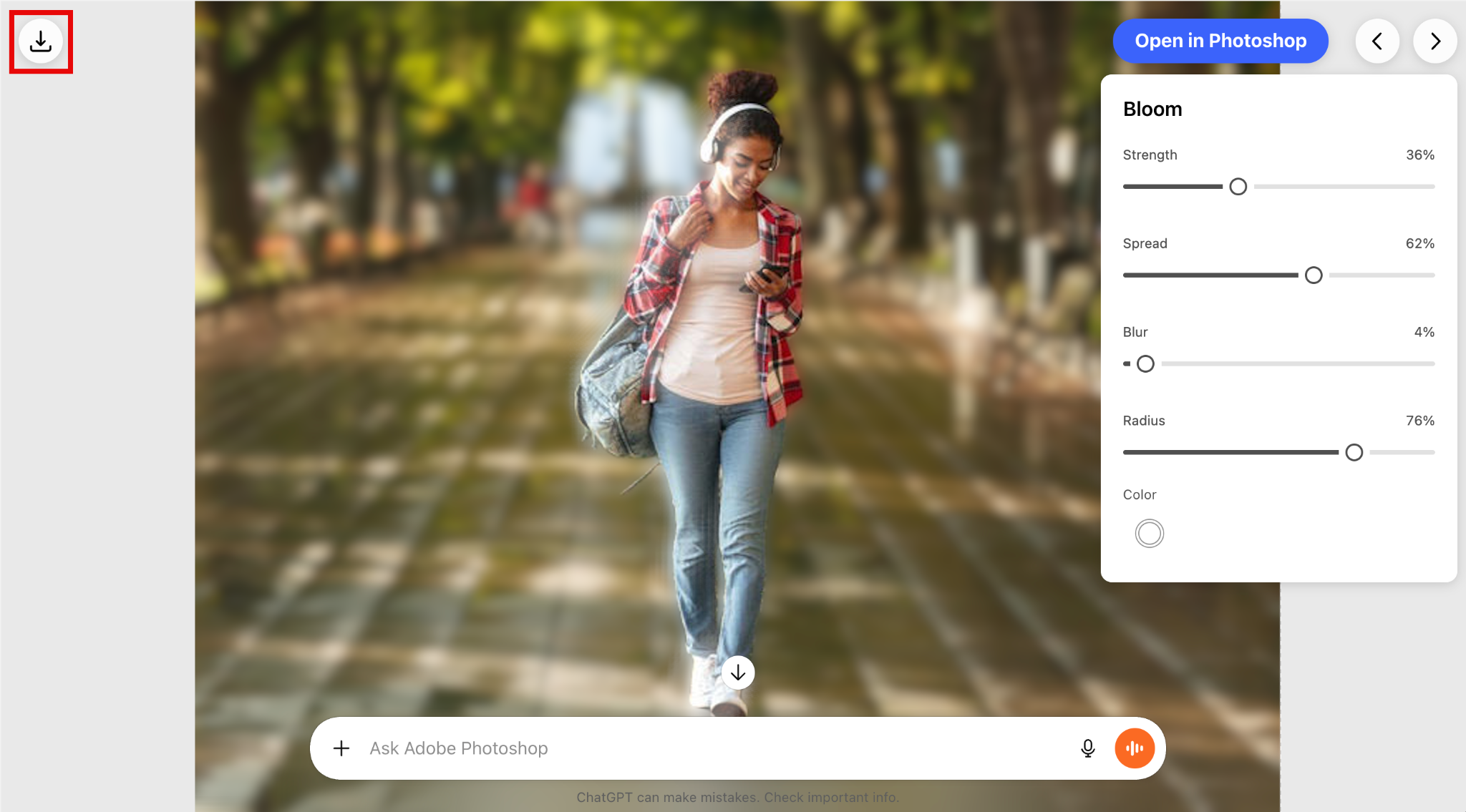Go to the previous effect with left chevron
Viewport: 1466px width, 812px height.
pos(1377,41)
